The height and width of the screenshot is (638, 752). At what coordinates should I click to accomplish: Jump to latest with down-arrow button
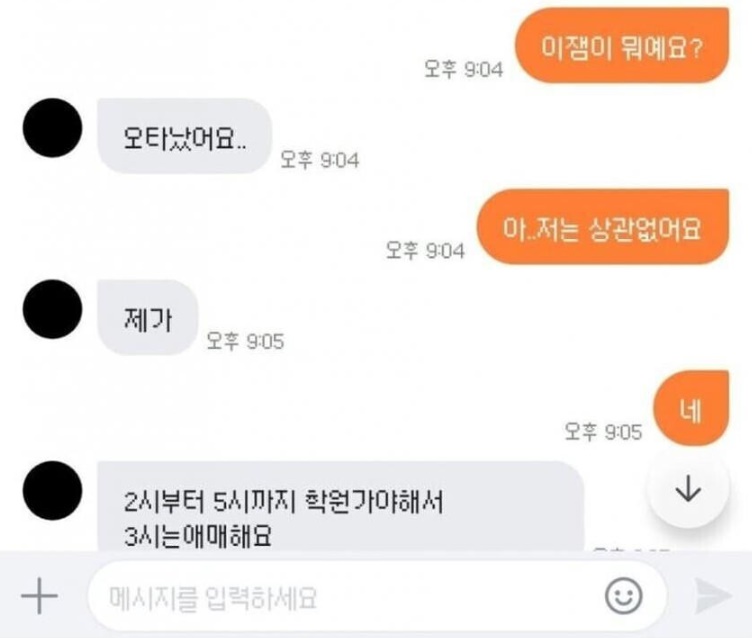688,489
